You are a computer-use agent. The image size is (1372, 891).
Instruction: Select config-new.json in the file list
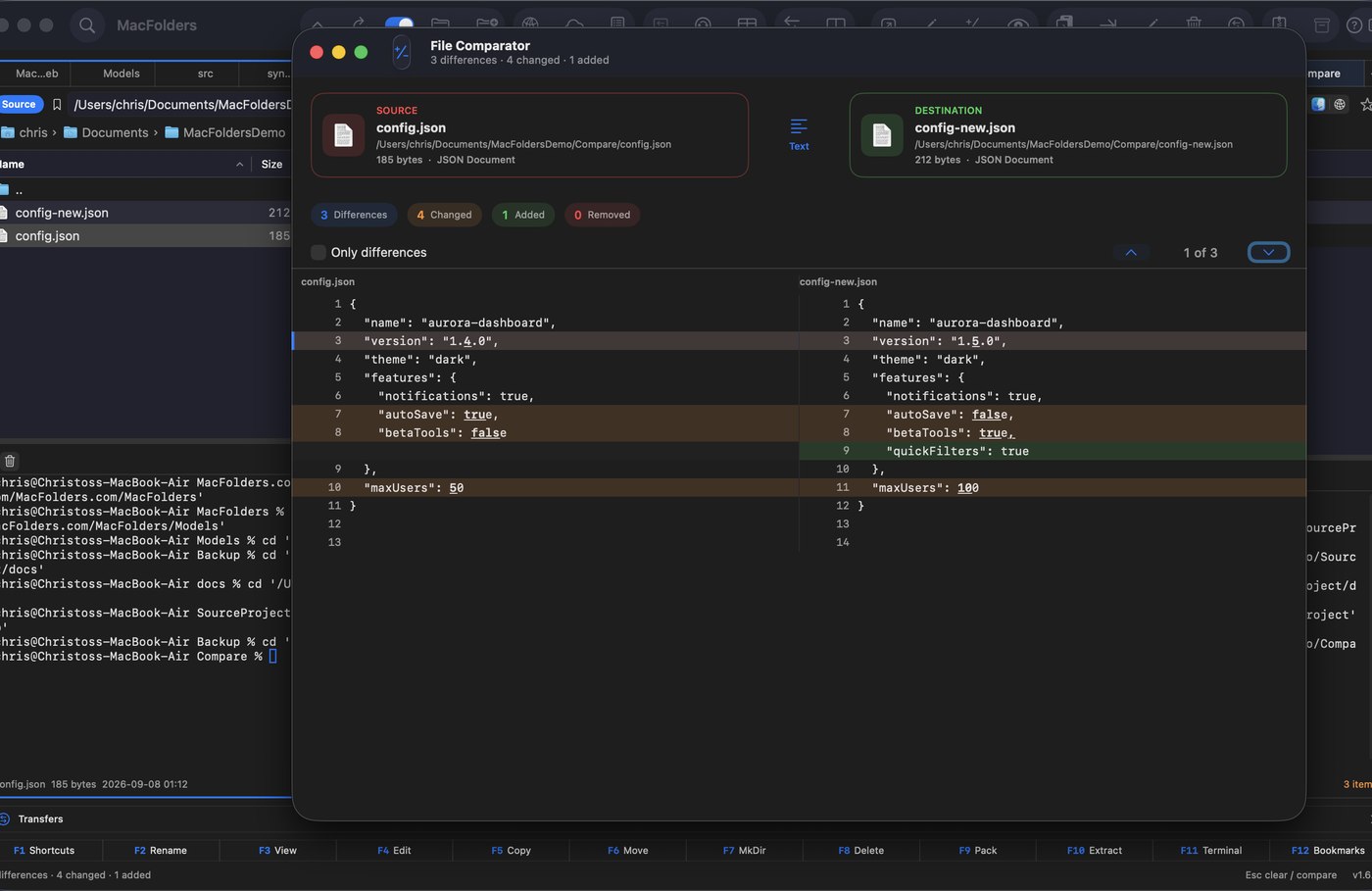pyautogui.click(x=145, y=213)
